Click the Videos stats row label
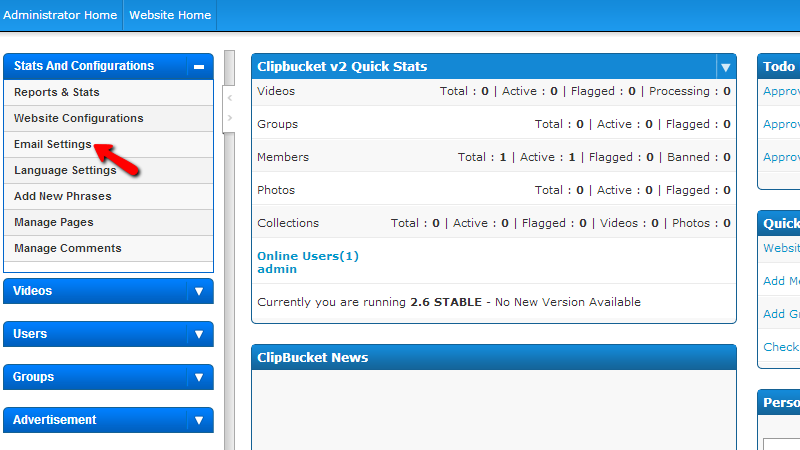This screenshot has width=800, height=450. point(276,91)
